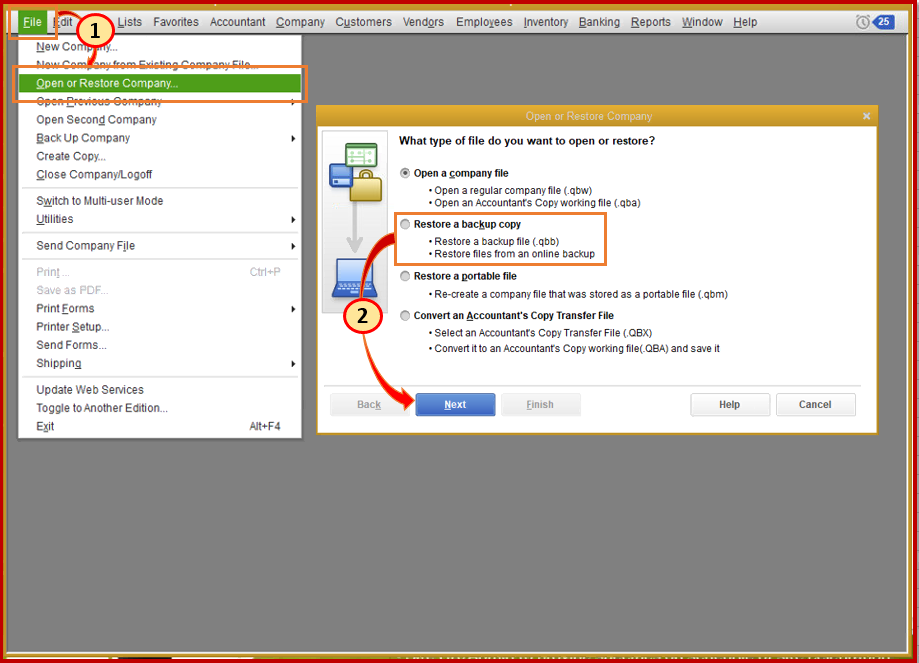Select Send Forms menu entry
This screenshot has width=919, height=663.
point(159,345)
